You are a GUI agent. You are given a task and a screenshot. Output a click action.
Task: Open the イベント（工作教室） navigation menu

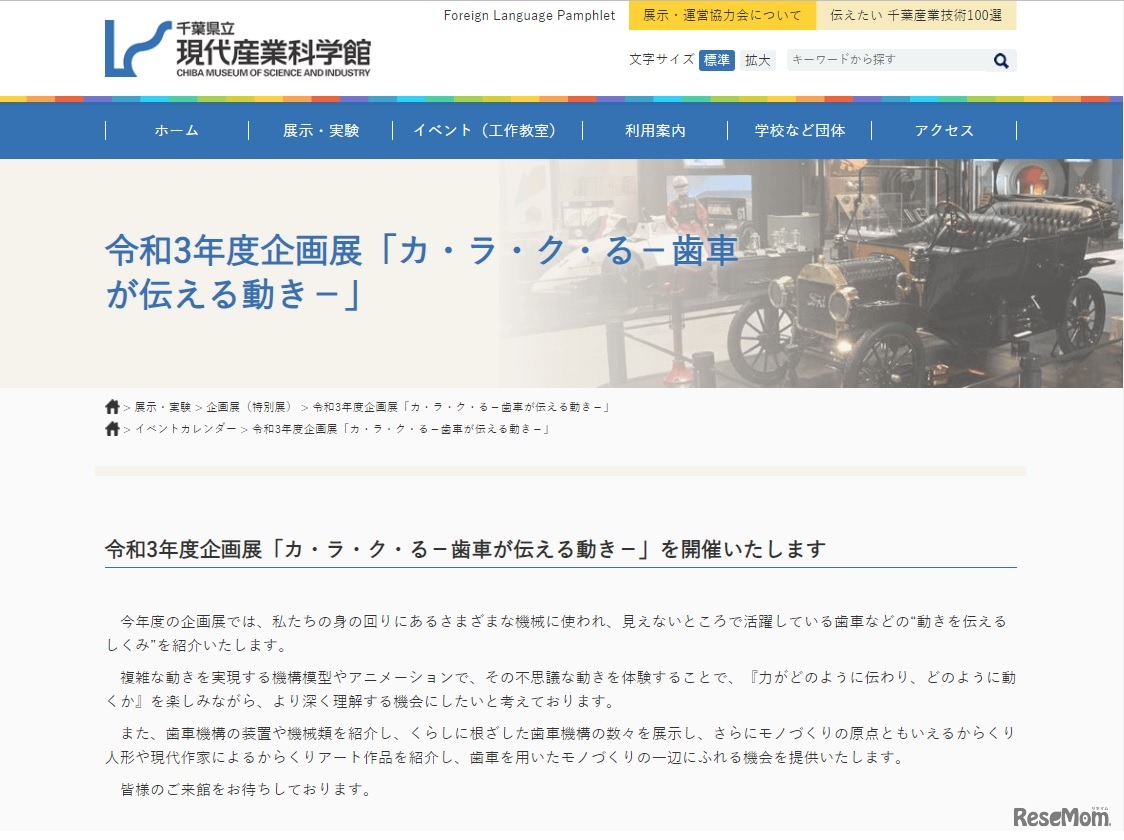487,130
